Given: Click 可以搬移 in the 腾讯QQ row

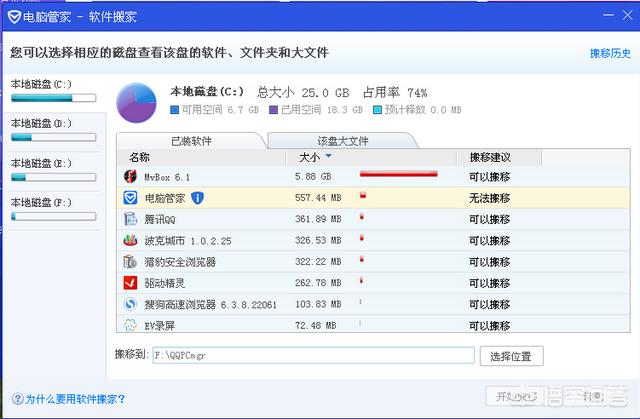Looking at the screenshot, I should coord(489,219).
